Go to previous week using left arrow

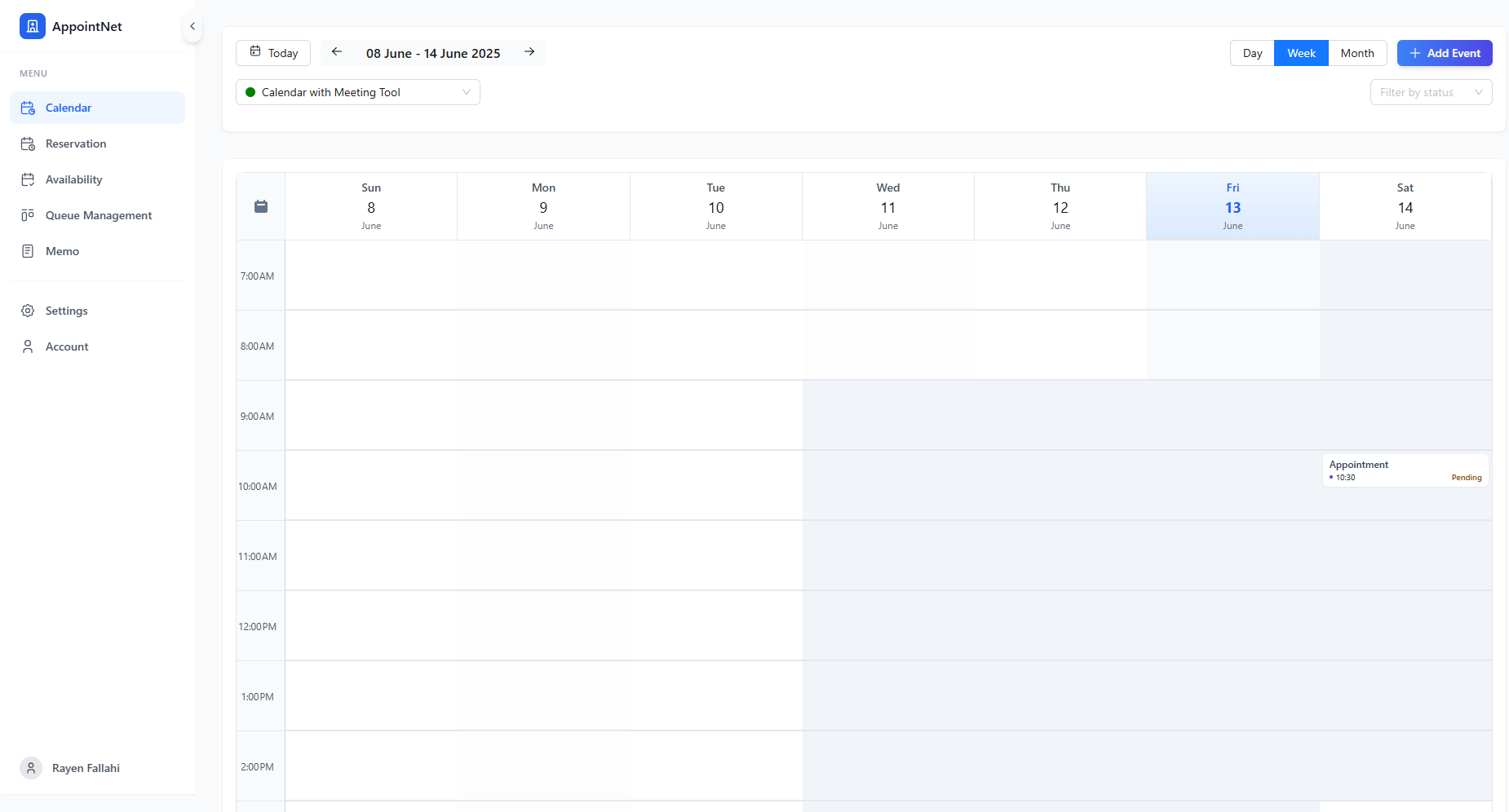(337, 52)
